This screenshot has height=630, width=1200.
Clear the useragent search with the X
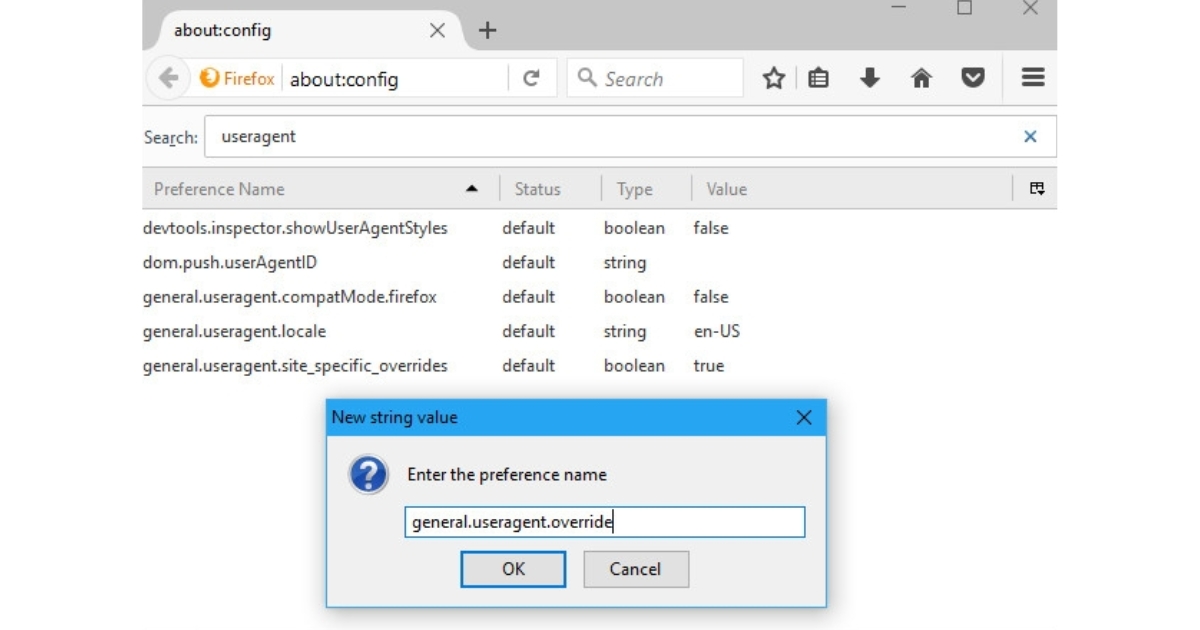coord(1031,136)
